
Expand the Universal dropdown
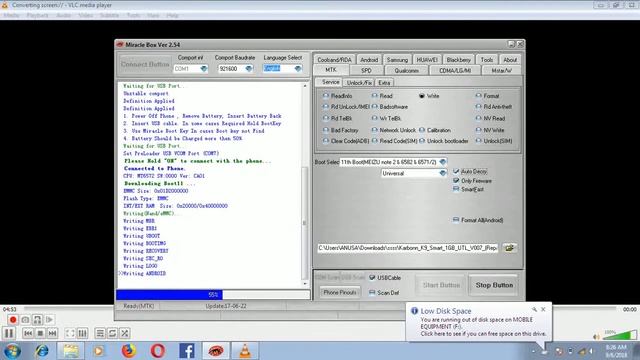(x=442, y=173)
